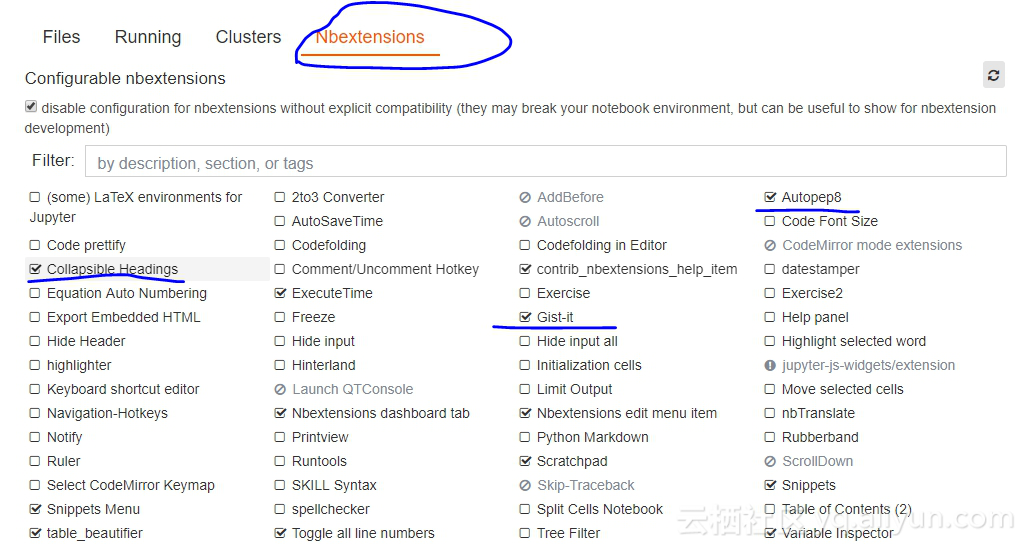
Task: Click the info icon beside jupyter-js-widgets/extension
Action: pyautogui.click(x=770, y=366)
